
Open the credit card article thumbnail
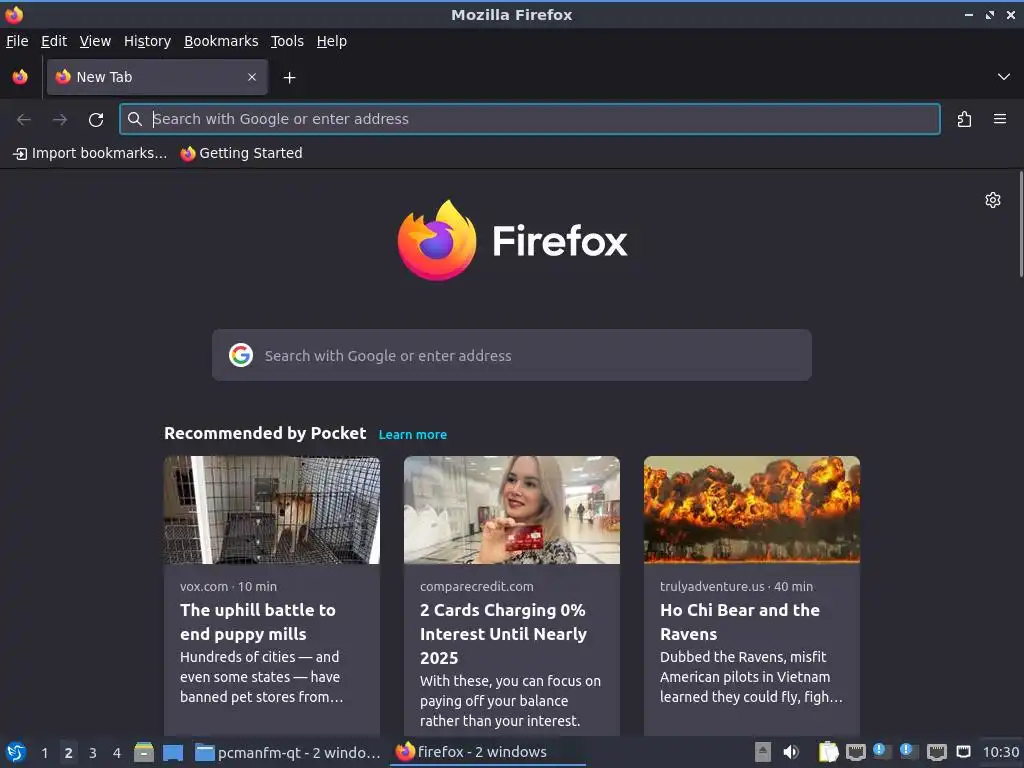pyautogui.click(x=511, y=510)
